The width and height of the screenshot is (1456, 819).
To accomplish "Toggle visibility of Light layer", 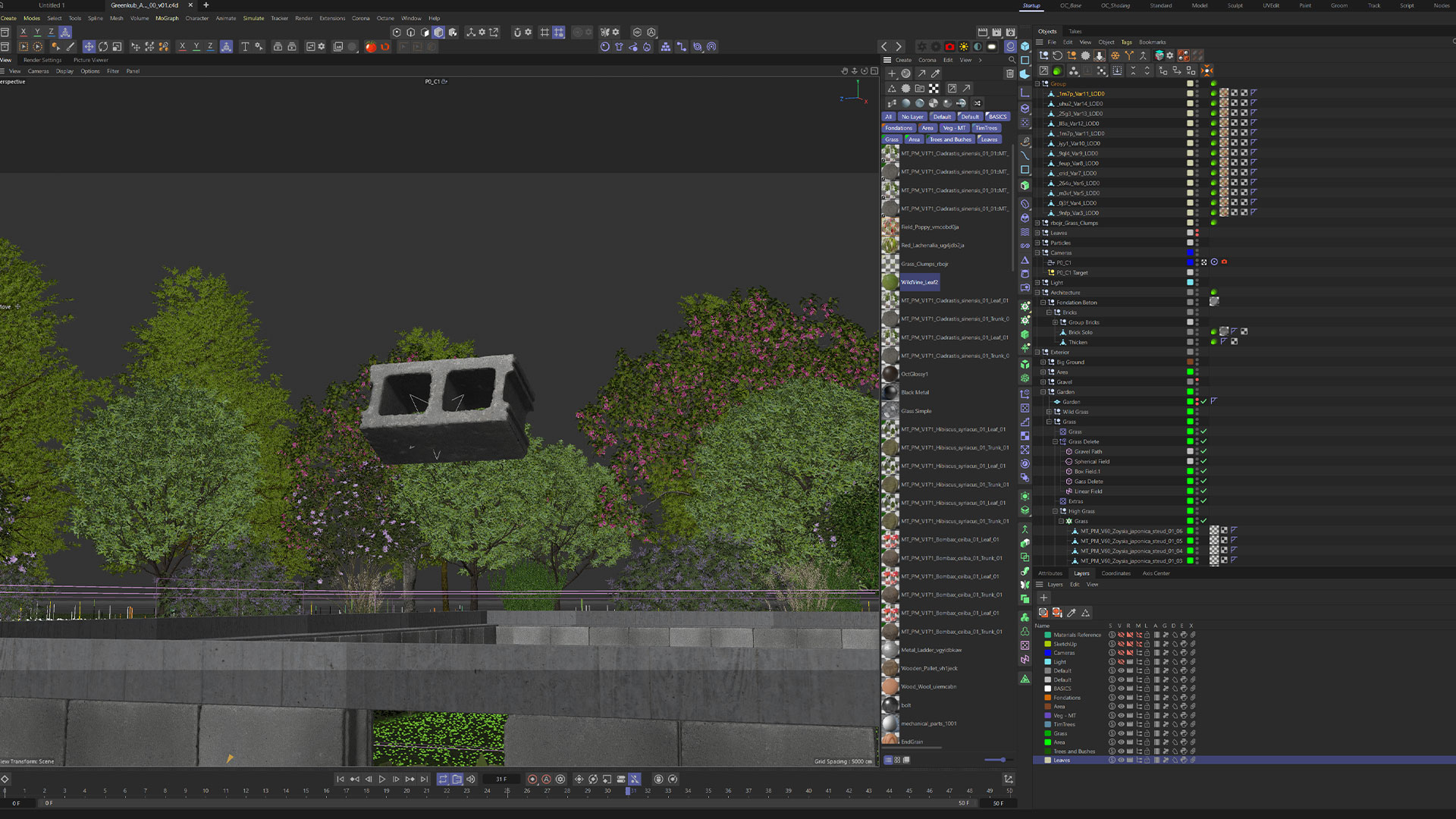I will [x=1121, y=662].
